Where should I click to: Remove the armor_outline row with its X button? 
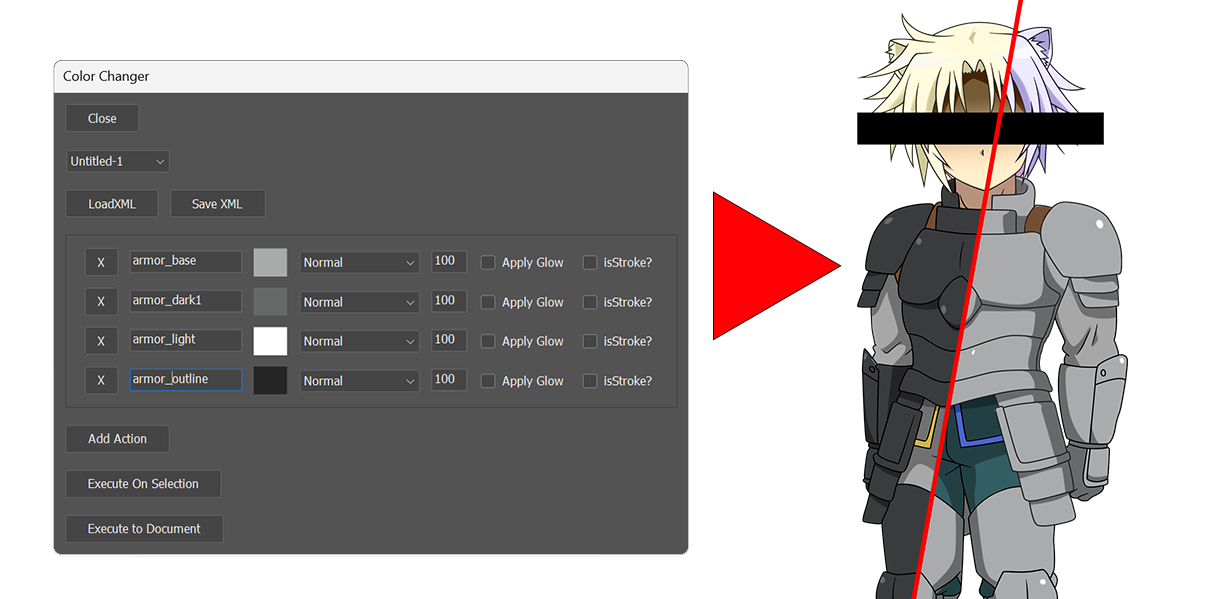pyautogui.click(x=101, y=380)
